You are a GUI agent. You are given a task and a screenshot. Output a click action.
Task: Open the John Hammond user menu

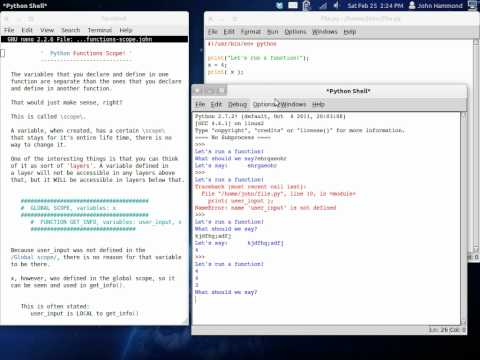pos(435,6)
